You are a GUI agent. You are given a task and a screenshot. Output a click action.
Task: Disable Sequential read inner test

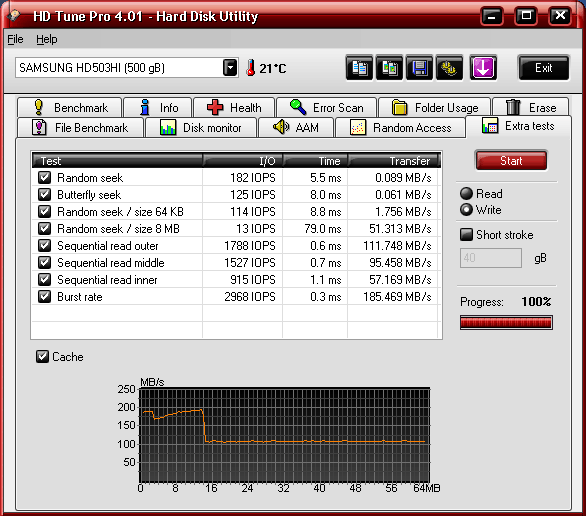click(x=44, y=279)
